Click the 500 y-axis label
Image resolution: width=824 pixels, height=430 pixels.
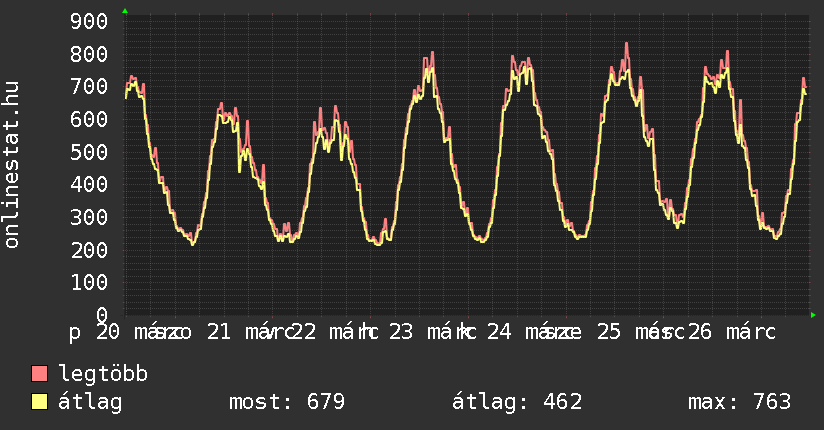91,152
